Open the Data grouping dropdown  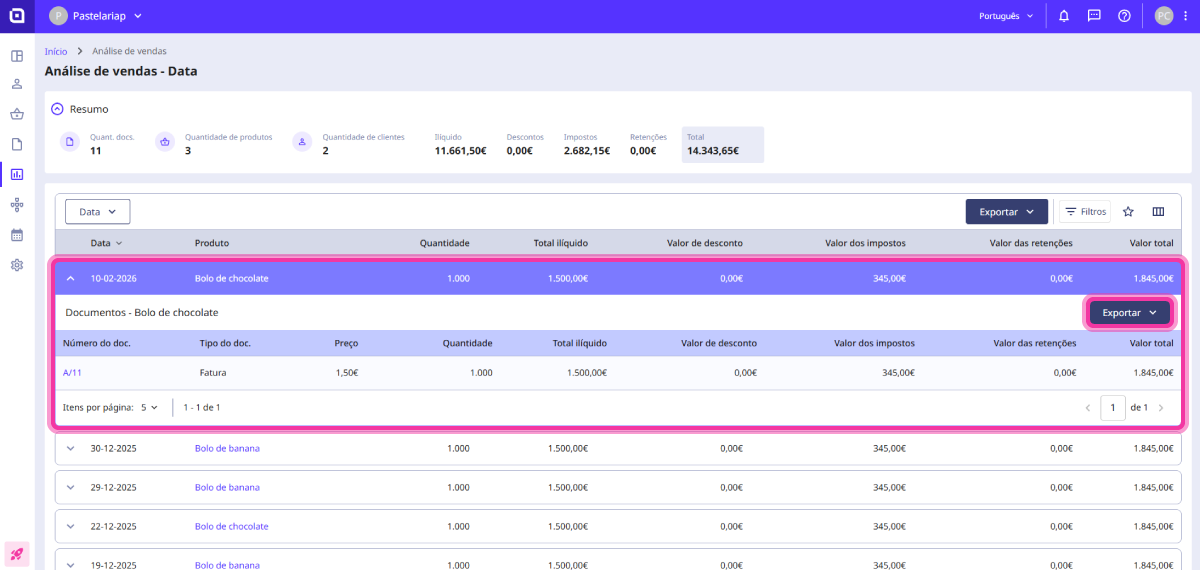coord(97,212)
